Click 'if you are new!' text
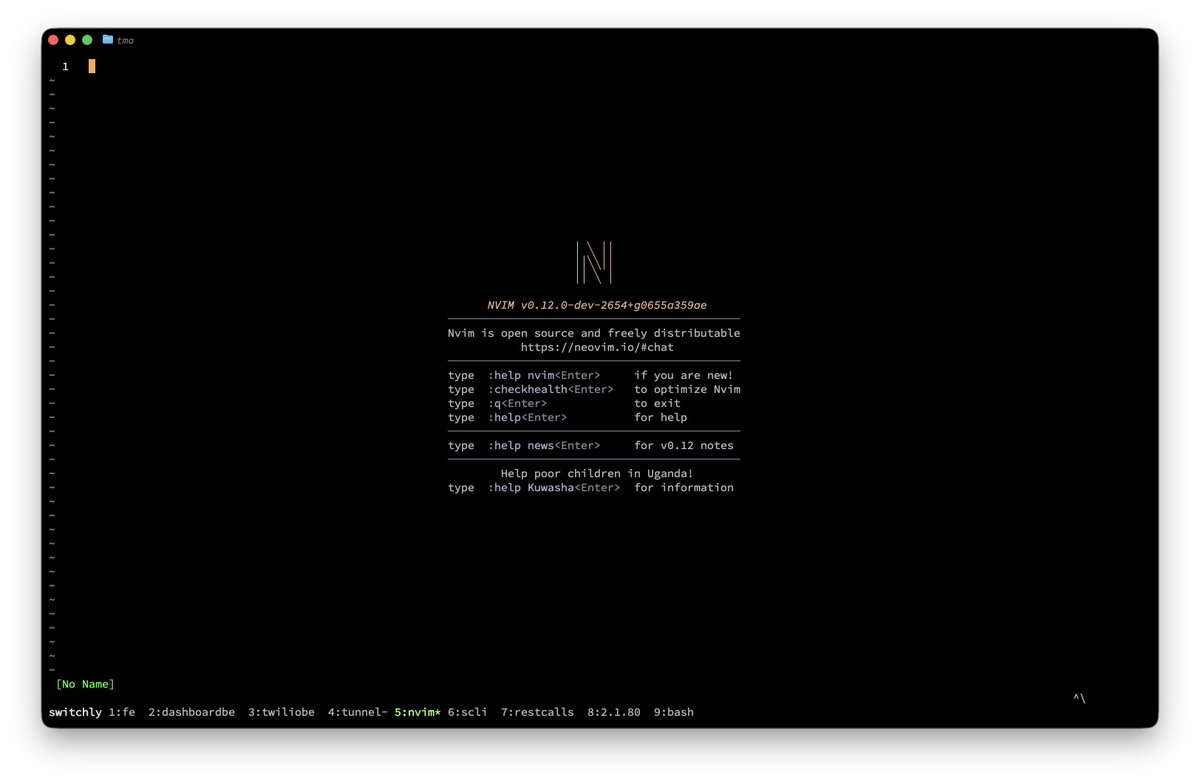Image resolution: width=1200 pixels, height=783 pixels. (684, 375)
